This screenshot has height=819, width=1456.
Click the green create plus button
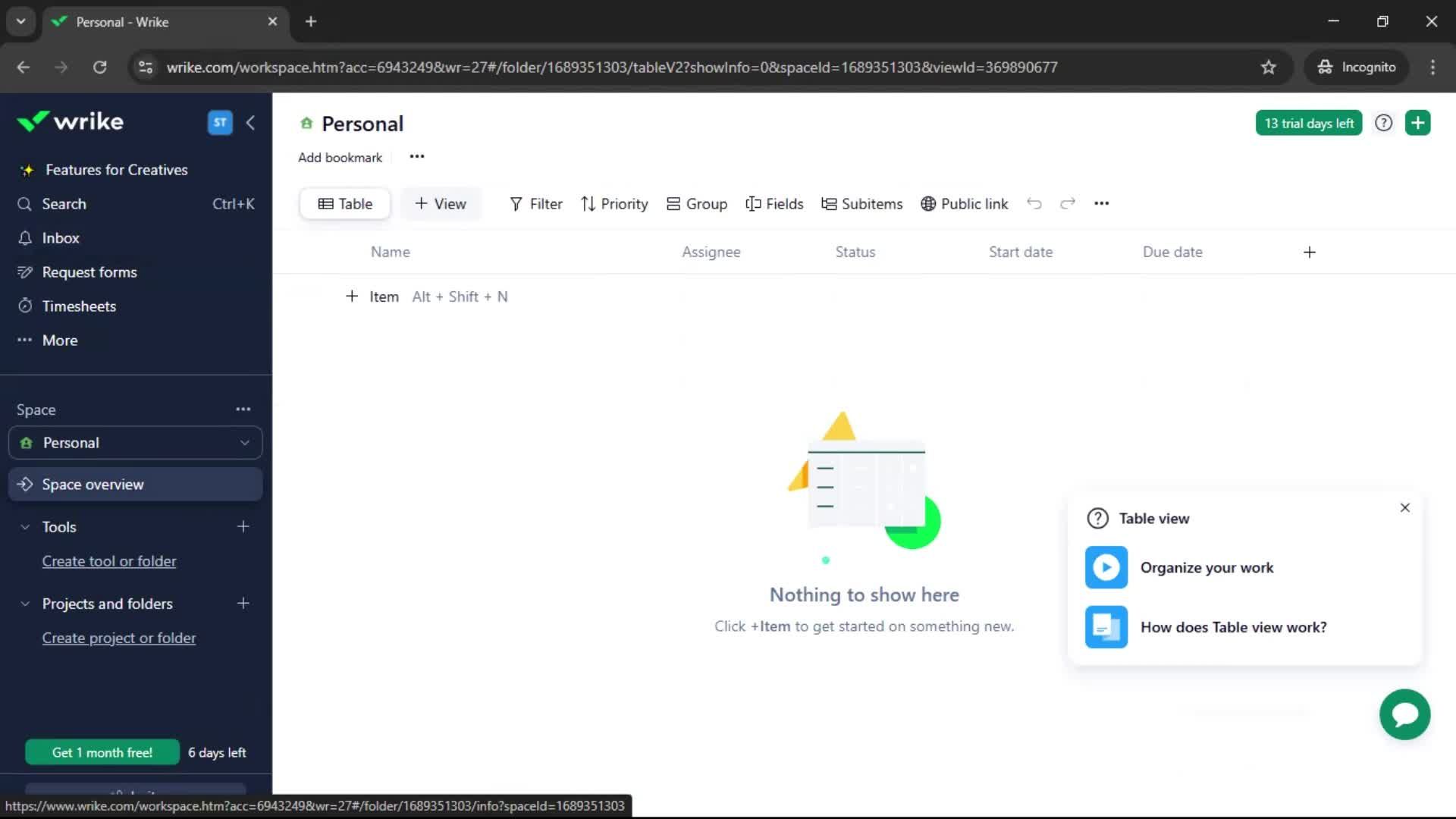click(1418, 123)
